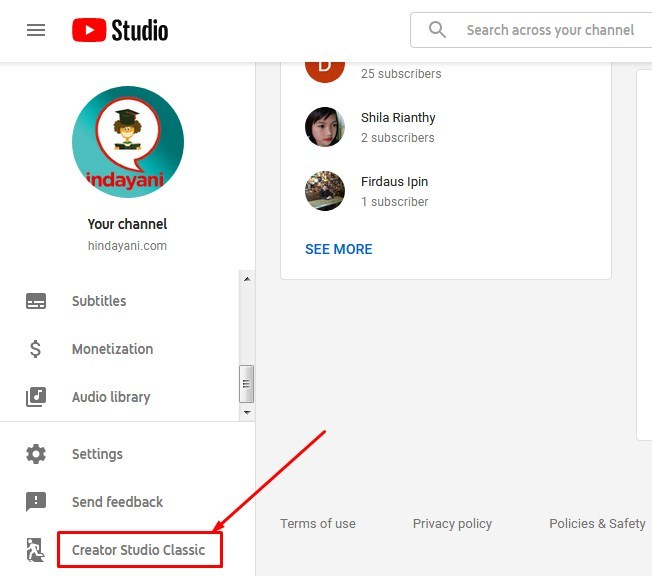
Task: Open the Audio library page
Action: point(111,397)
